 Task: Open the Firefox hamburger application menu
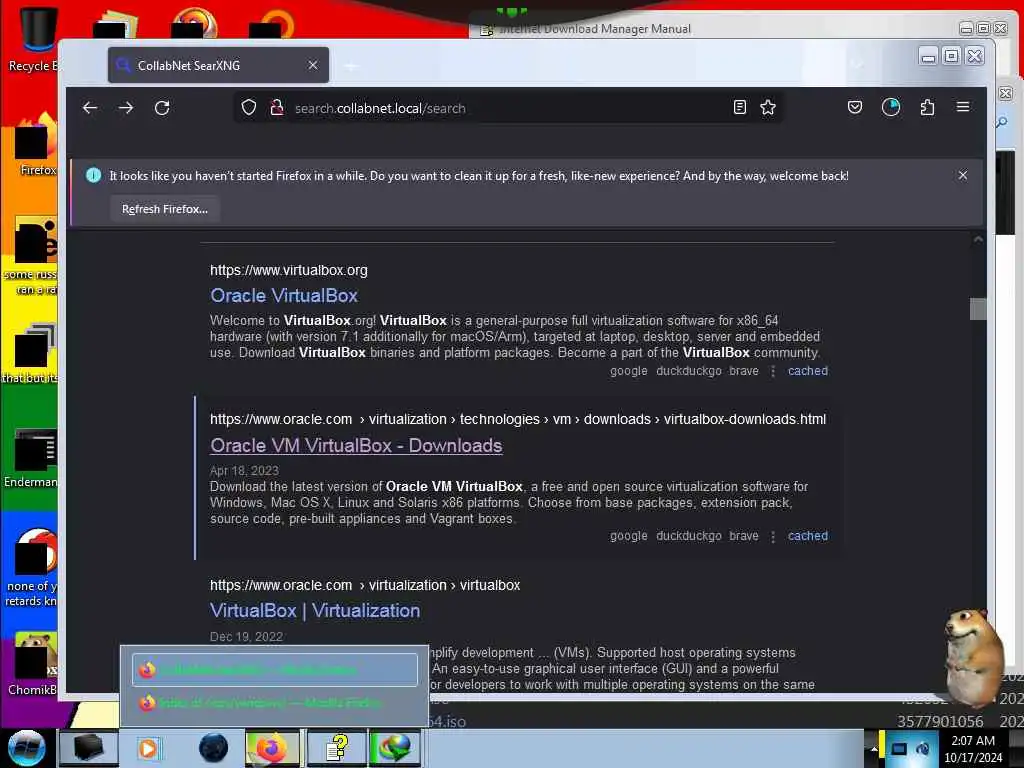pyautogui.click(x=963, y=107)
